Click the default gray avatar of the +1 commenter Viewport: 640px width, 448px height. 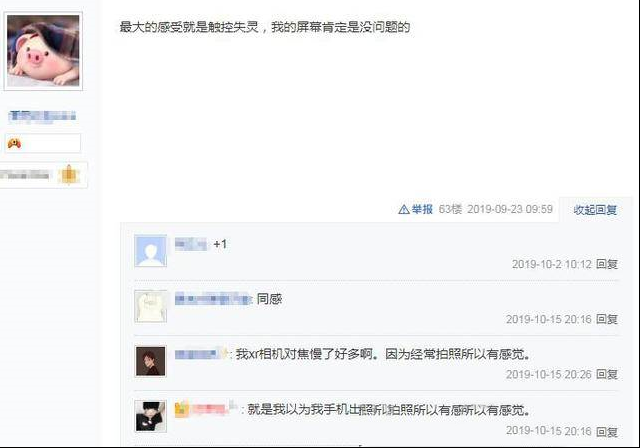(151, 251)
